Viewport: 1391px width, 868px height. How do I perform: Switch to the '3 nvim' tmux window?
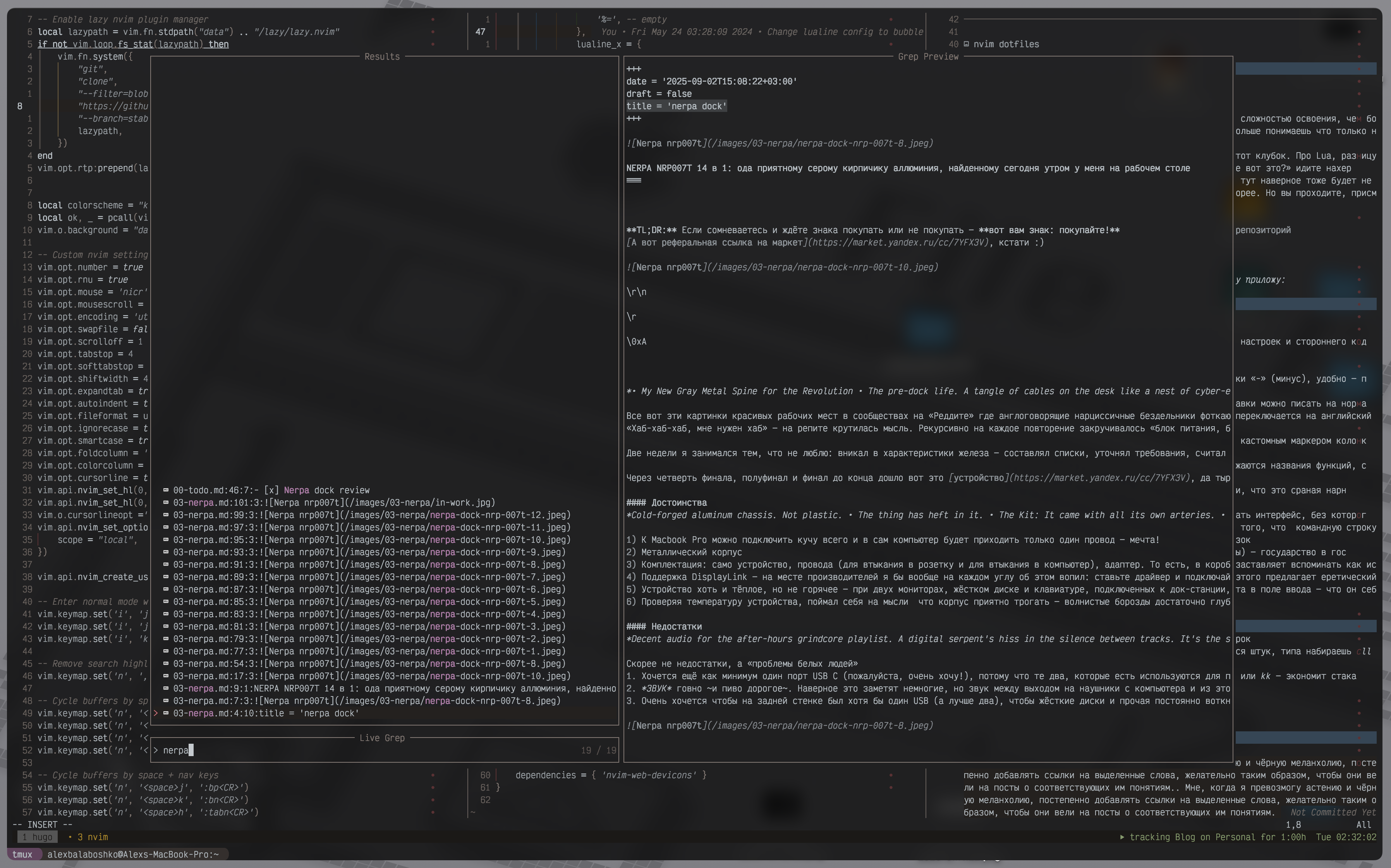[92, 837]
